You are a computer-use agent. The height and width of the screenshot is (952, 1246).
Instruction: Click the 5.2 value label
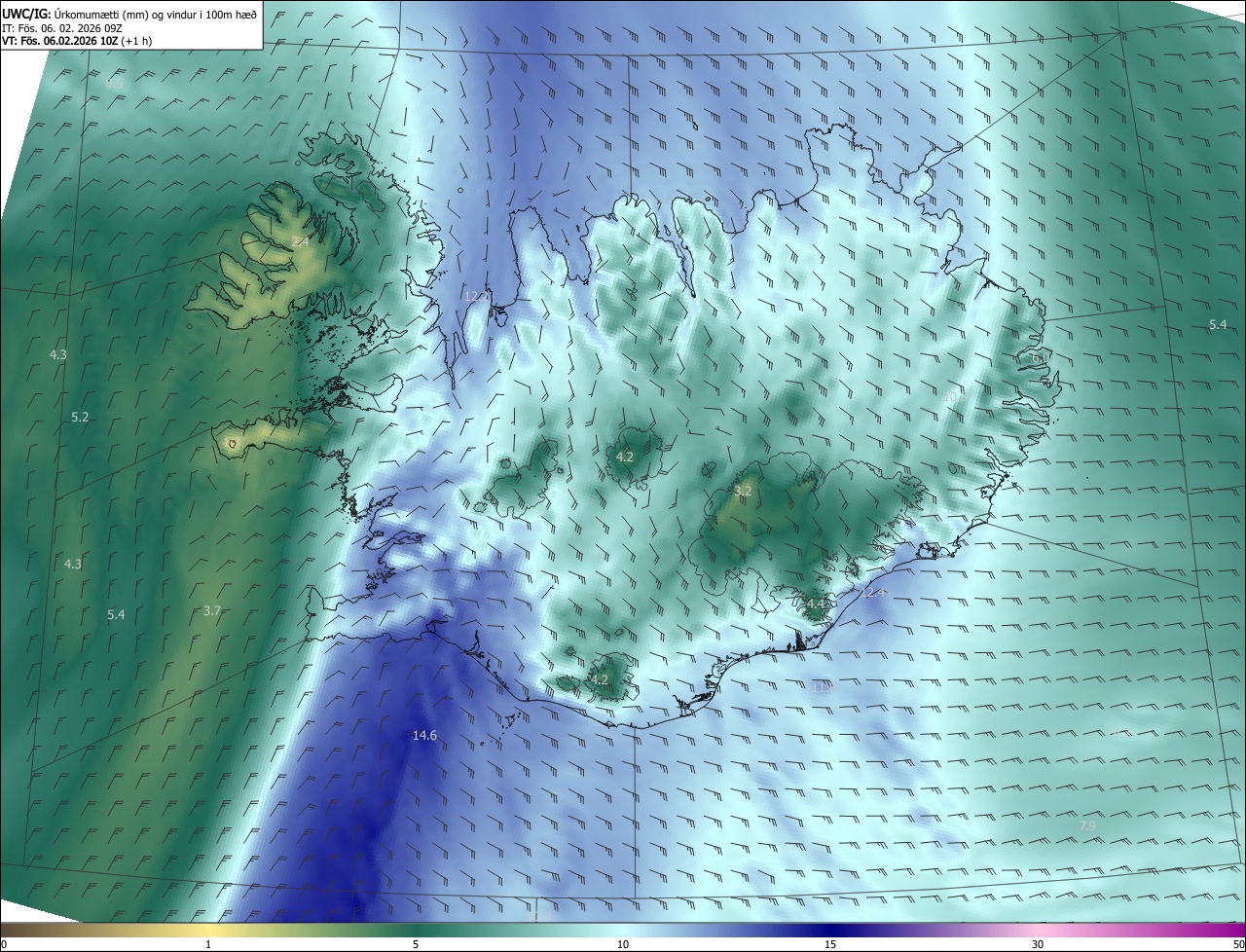point(80,417)
